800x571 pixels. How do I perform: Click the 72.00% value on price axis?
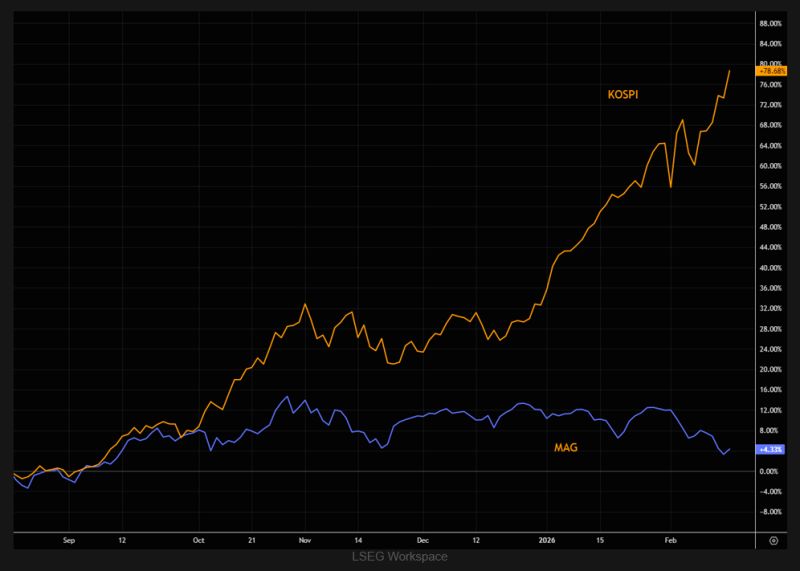(770, 105)
